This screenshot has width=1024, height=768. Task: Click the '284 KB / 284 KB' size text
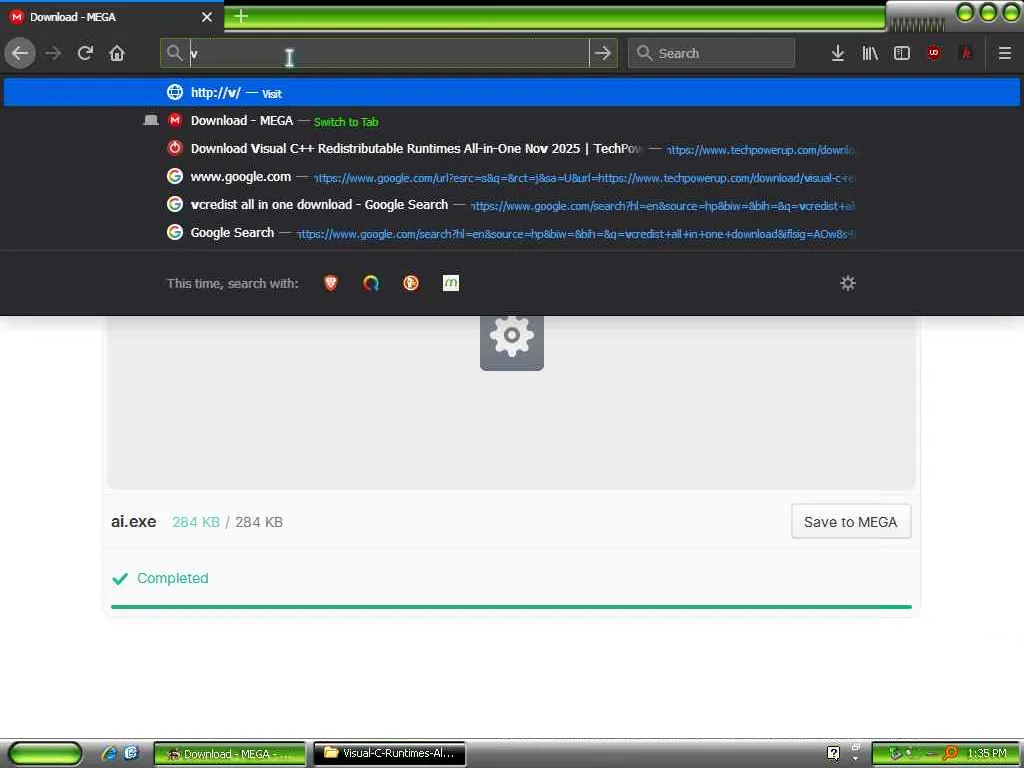227,522
